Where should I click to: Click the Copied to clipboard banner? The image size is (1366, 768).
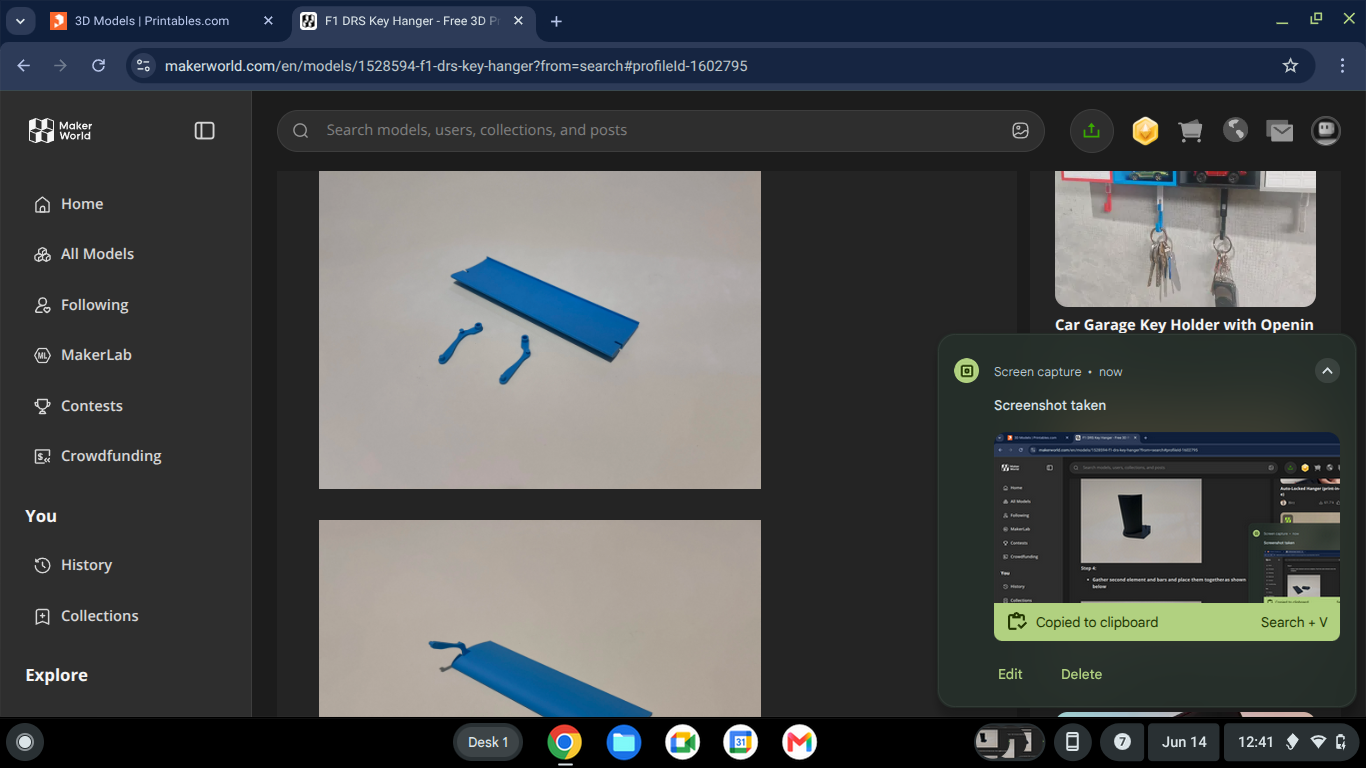pyautogui.click(x=1167, y=622)
